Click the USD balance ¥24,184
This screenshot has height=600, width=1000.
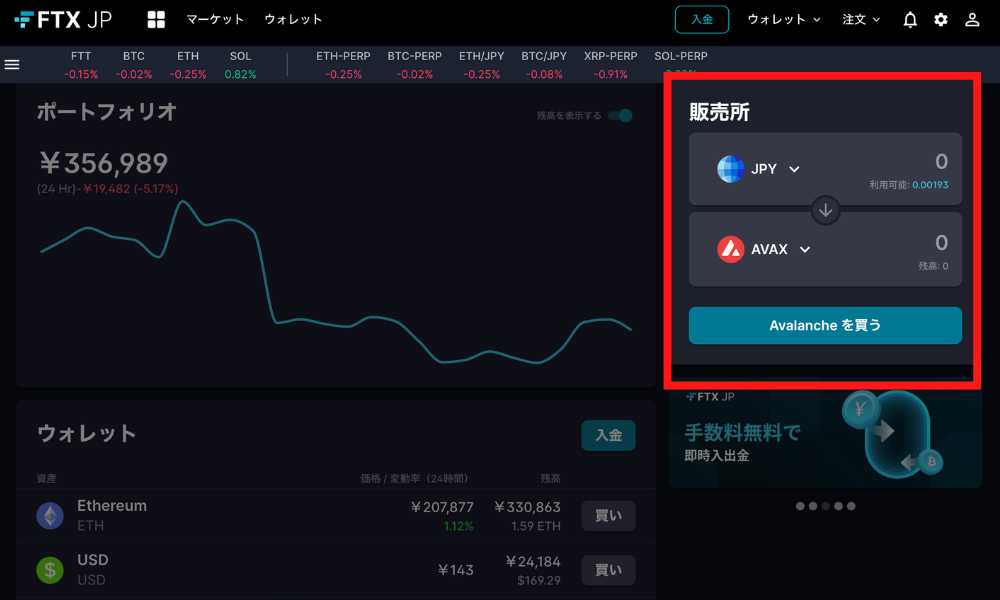pos(533,562)
